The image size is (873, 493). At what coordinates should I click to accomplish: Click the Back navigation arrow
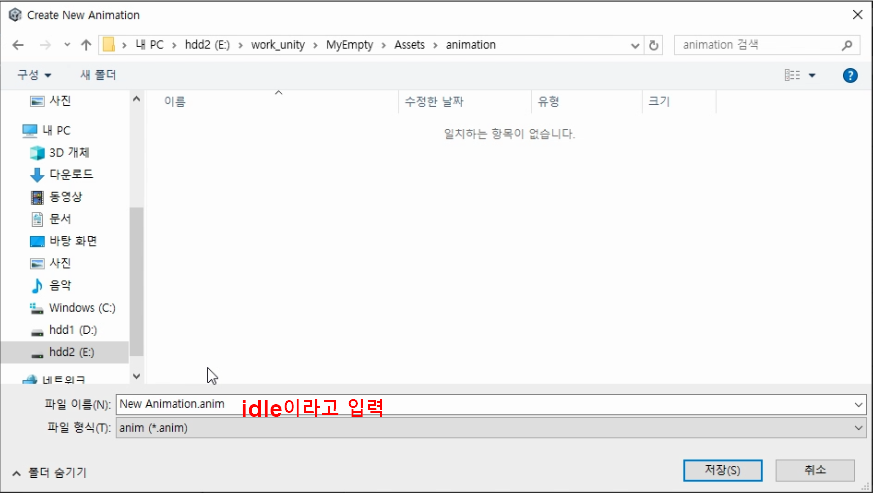pos(18,45)
